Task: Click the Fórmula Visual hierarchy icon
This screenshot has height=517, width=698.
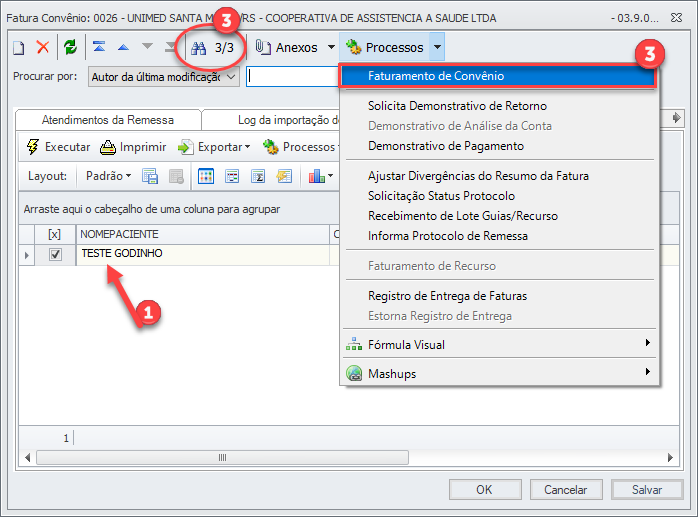Action: [x=354, y=344]
